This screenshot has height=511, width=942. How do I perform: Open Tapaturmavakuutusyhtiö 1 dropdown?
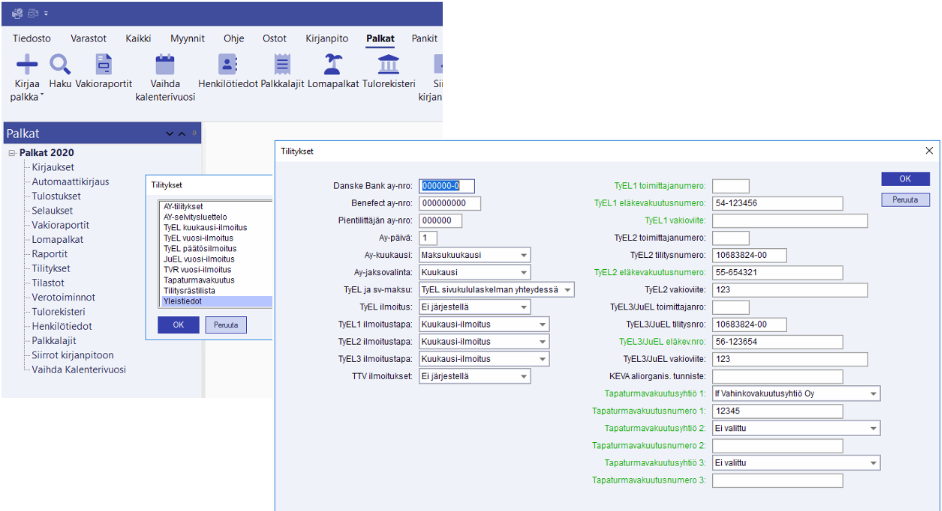click(x=874, y=393)
